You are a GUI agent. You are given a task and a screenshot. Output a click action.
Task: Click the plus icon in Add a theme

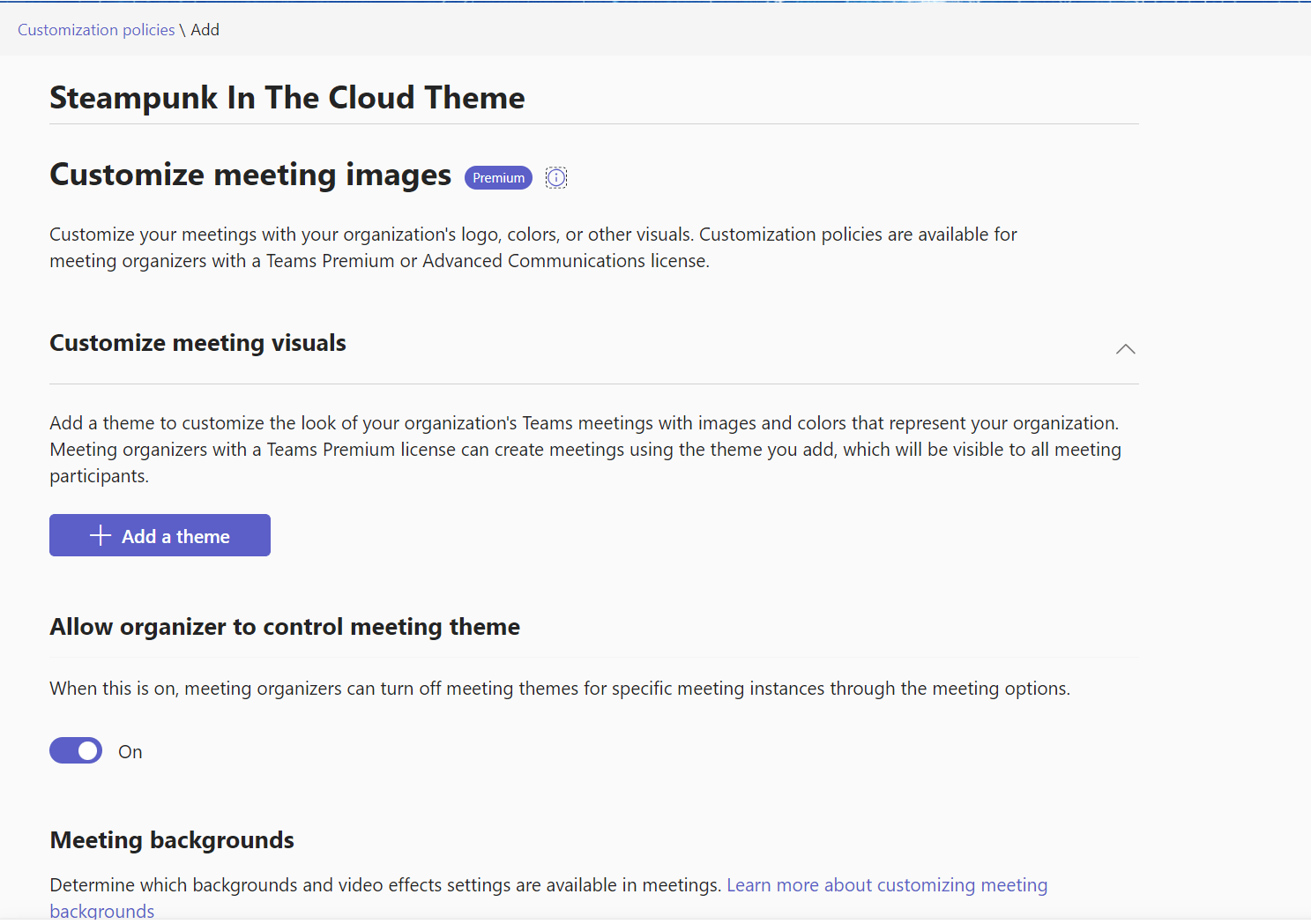click(101, 536)
